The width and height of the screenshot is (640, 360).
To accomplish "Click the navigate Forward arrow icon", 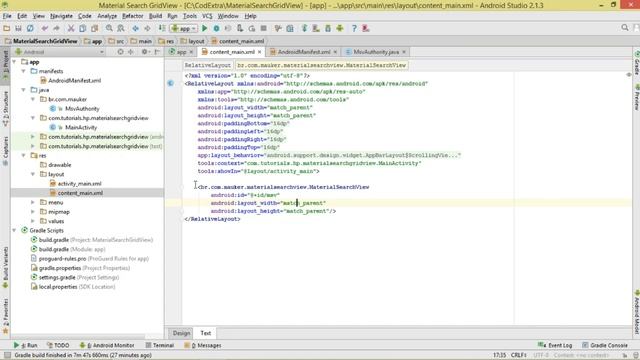I will pyautogui.click(x=147, y=28).
